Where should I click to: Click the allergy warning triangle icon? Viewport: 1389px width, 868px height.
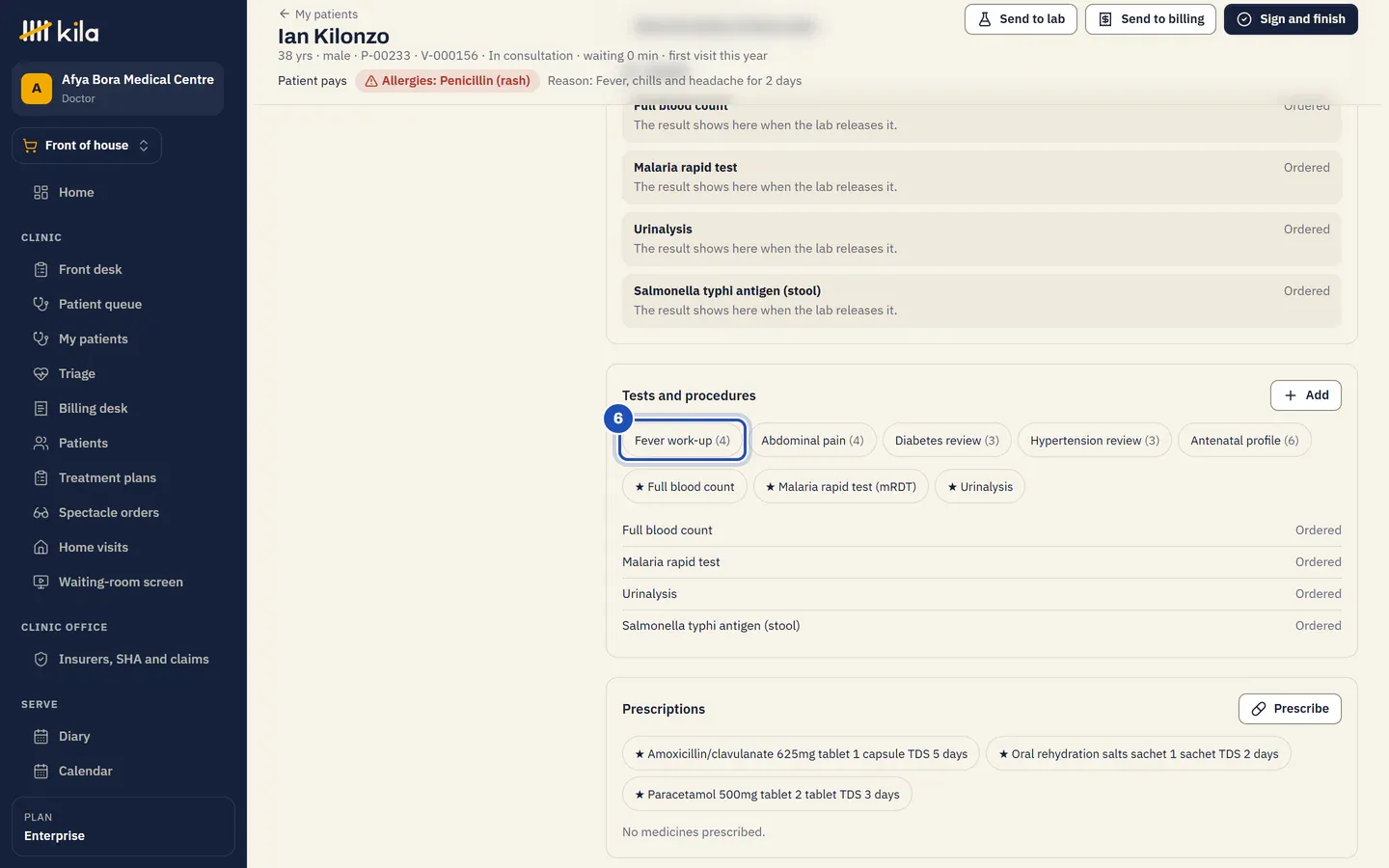[371, 81]
